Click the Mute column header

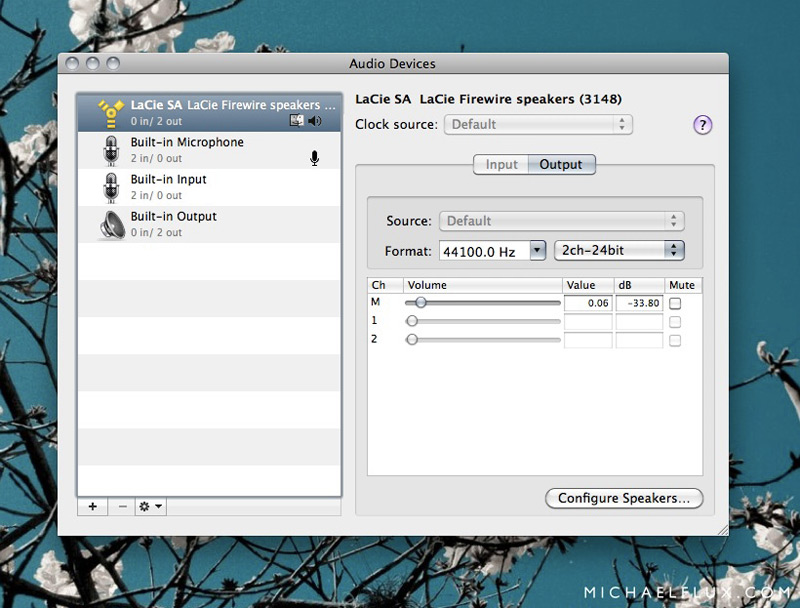[x=683, y=285]
